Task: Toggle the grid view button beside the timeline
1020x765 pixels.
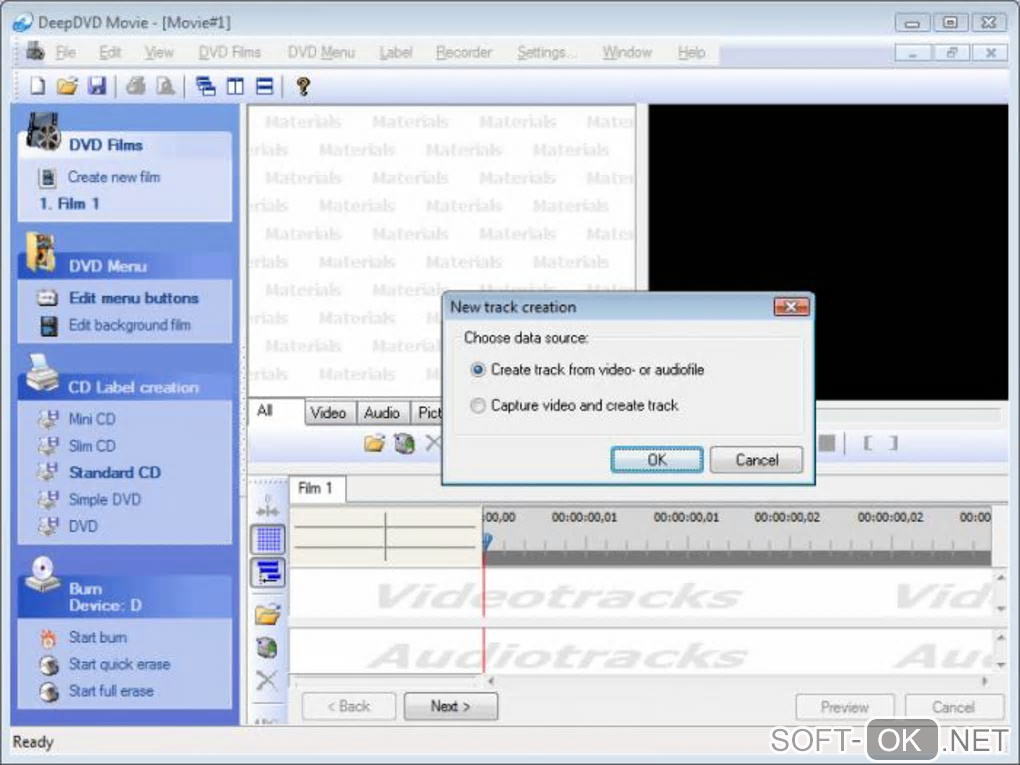Action: [x=268, y=539]
